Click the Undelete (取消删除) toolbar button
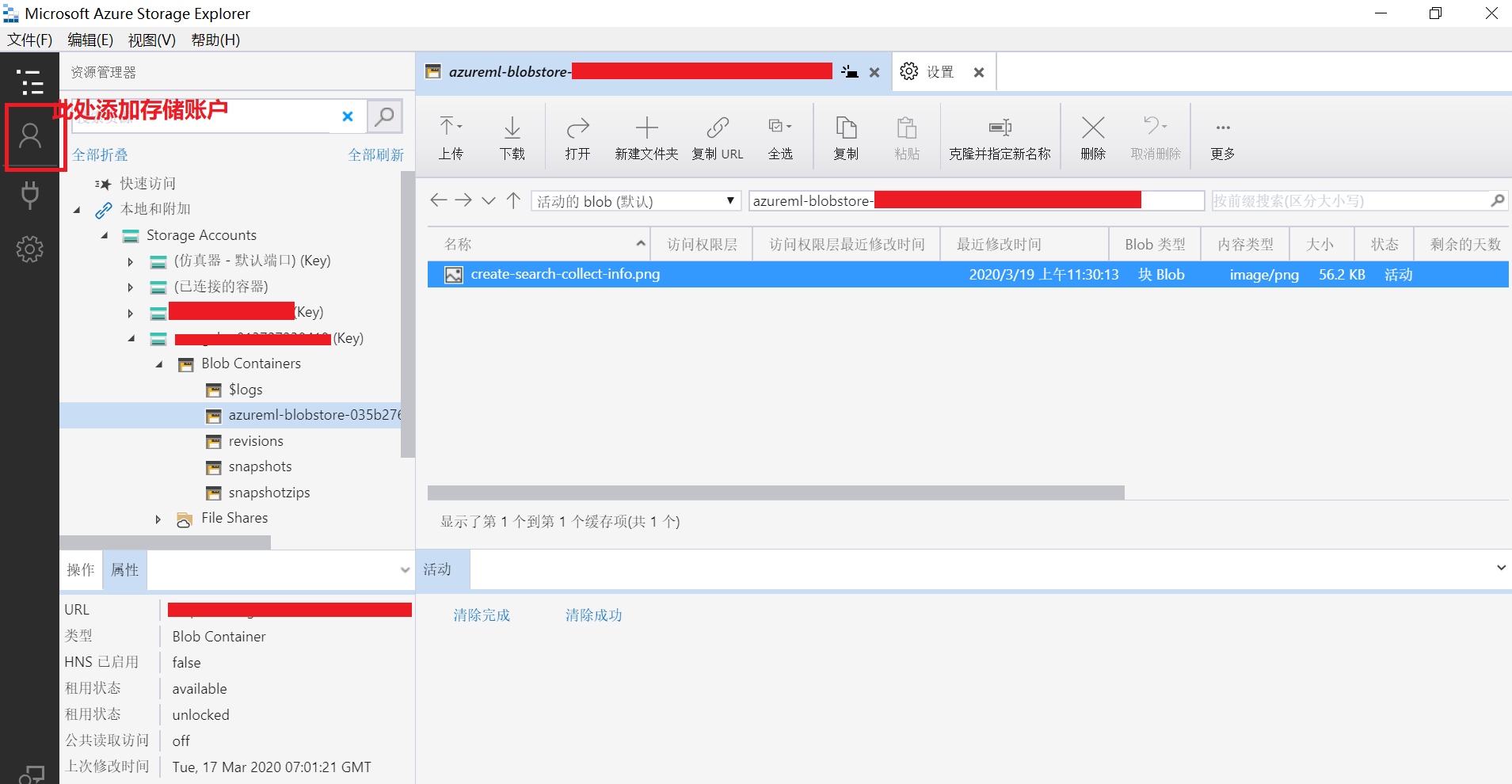1512x784 pixels. click(x=1156, y=137)
